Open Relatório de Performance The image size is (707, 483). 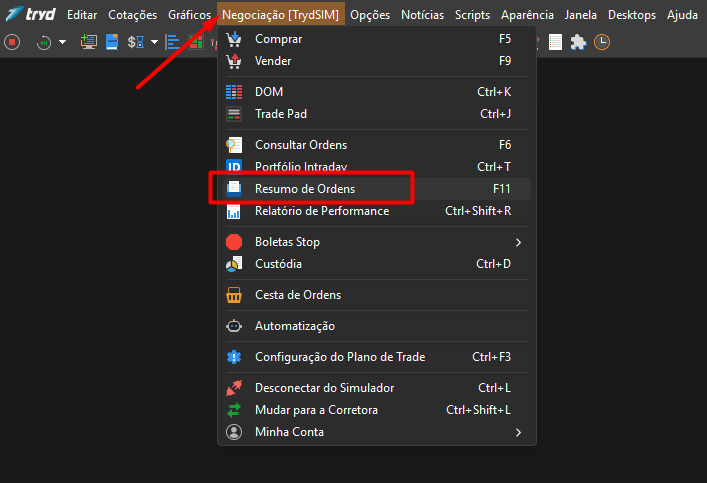pos(376,211)
